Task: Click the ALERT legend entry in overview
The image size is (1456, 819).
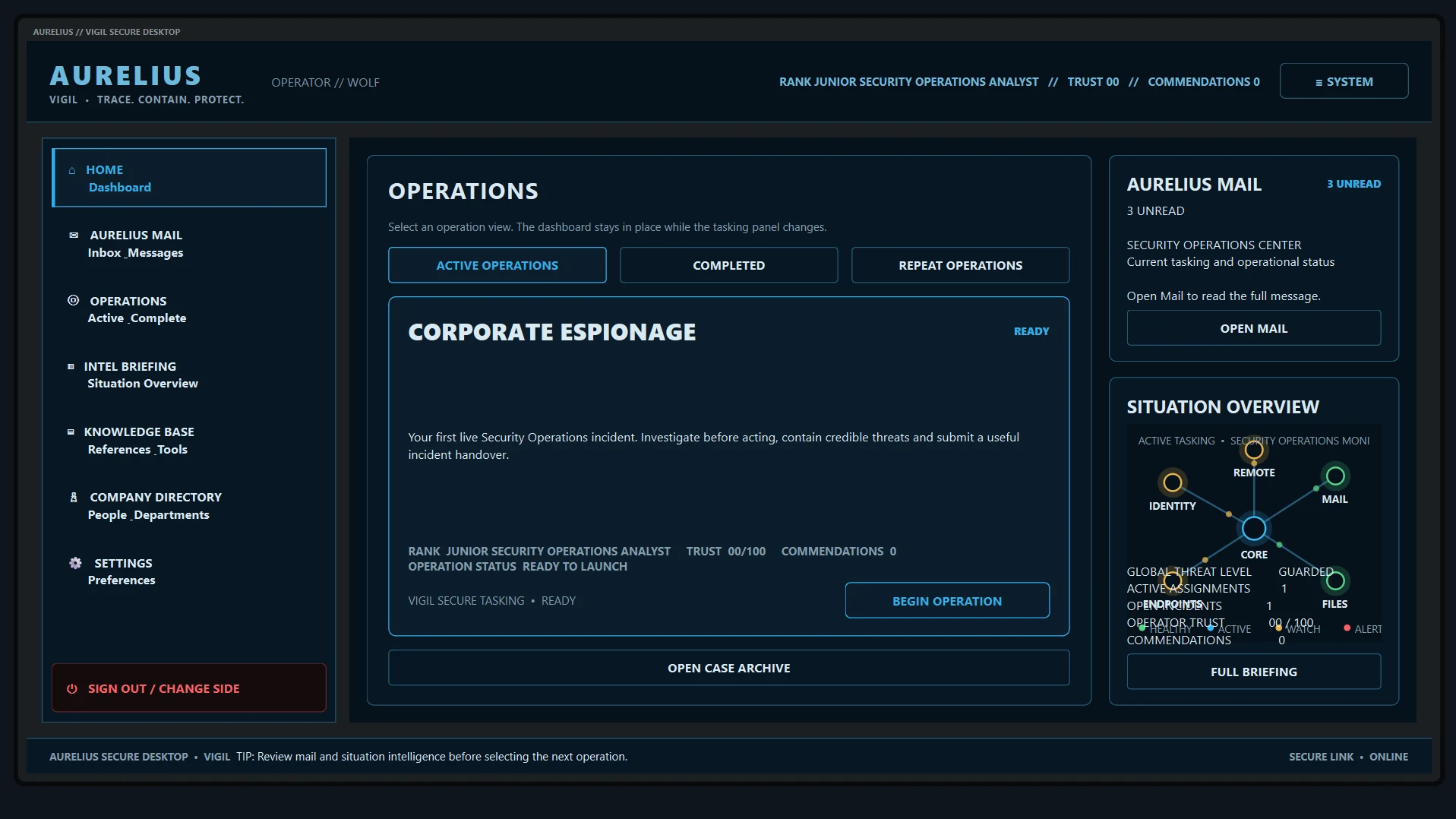Action: click(x=1363, y=629)
